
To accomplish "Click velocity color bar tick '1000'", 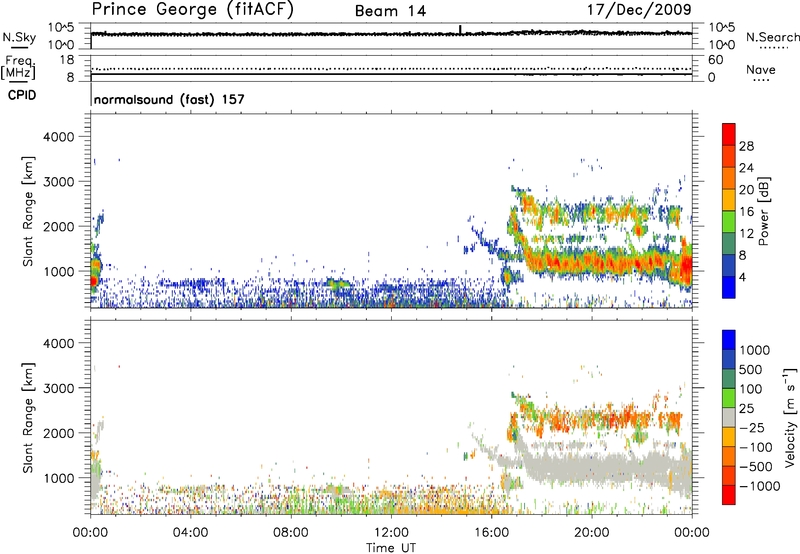I will [x=754, y=350].
